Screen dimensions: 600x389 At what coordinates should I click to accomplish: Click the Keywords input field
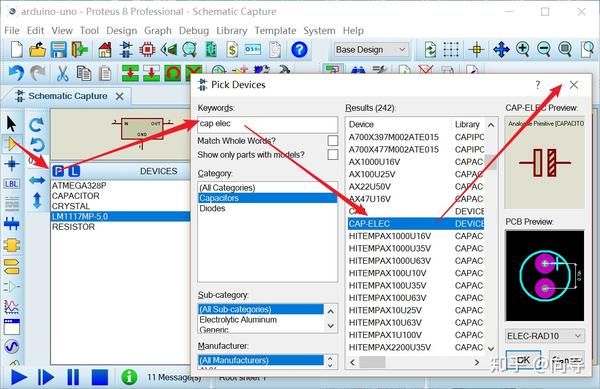[267, 124]
